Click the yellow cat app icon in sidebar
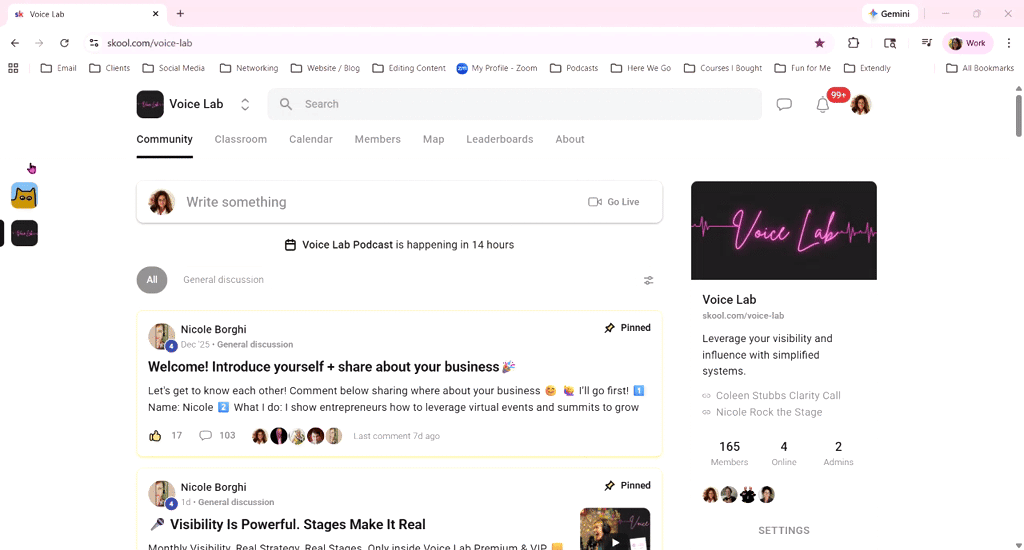 coord(24,196)
